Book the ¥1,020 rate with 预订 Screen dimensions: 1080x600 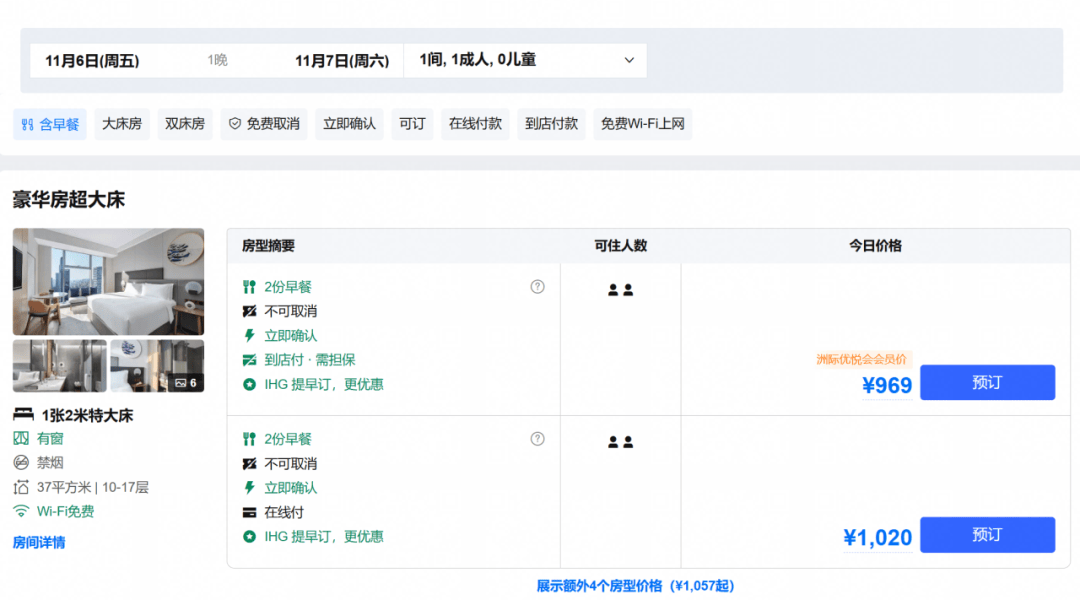[x=987, y=535]
